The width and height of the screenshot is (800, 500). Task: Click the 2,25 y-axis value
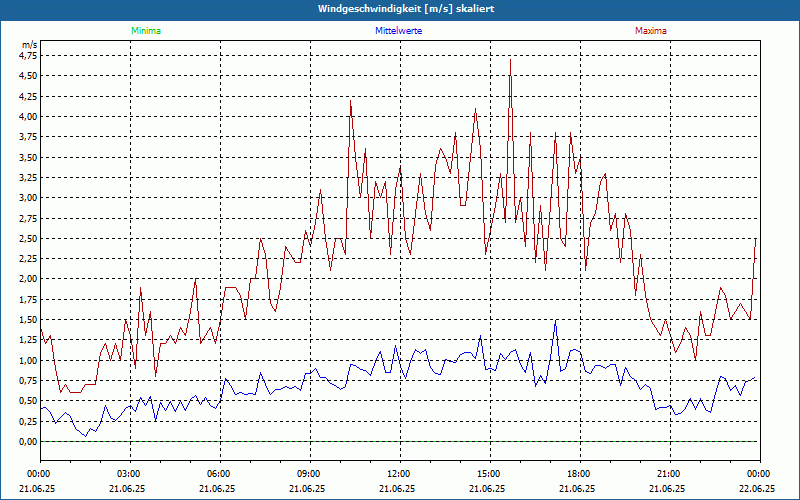29,259
